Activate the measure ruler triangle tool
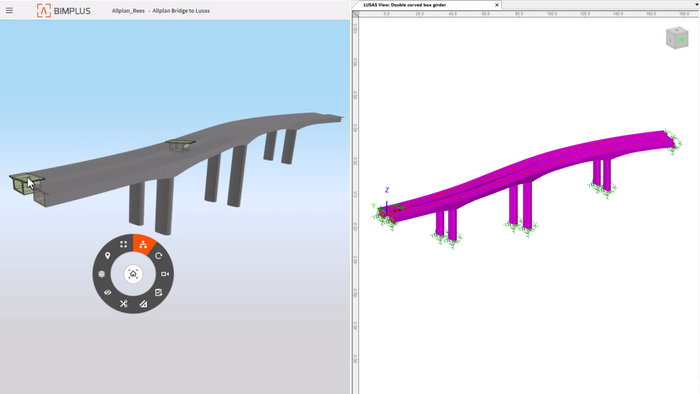Screen dimensions: 700x394 tap(143, 304)
